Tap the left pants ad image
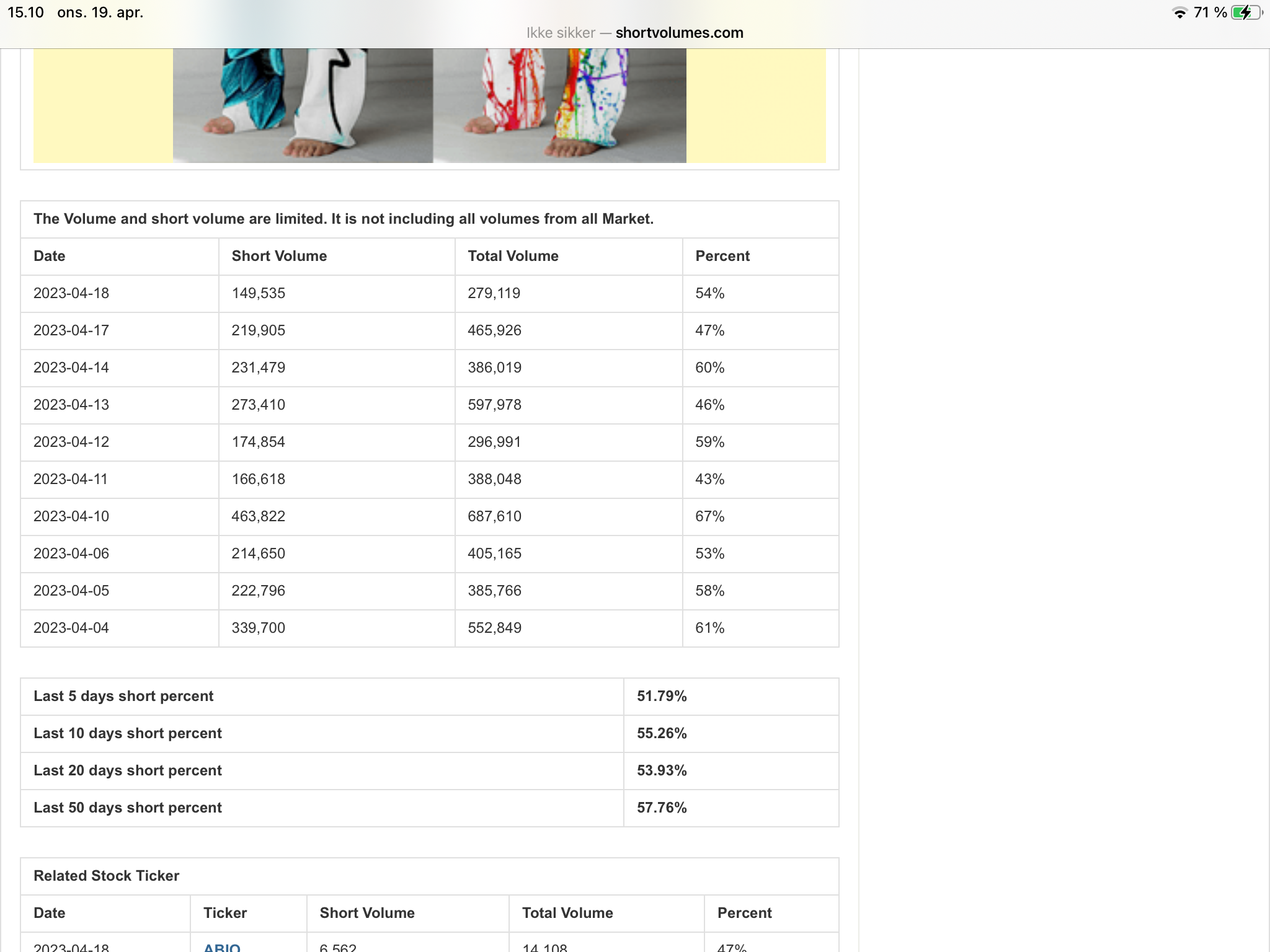Viewport: 1270px width, 952px height. pos(303,105)
